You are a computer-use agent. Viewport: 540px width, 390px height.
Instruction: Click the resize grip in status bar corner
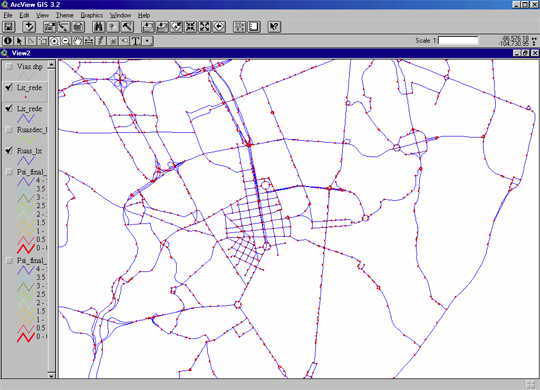pos(531,384)
